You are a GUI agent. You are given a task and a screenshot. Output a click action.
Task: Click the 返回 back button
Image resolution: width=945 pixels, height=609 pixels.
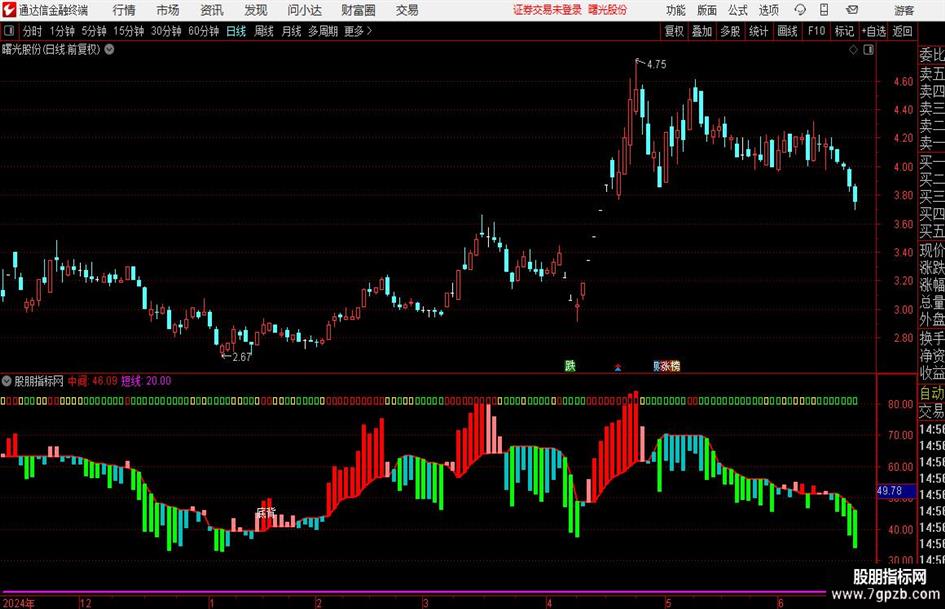click(902, 31)
